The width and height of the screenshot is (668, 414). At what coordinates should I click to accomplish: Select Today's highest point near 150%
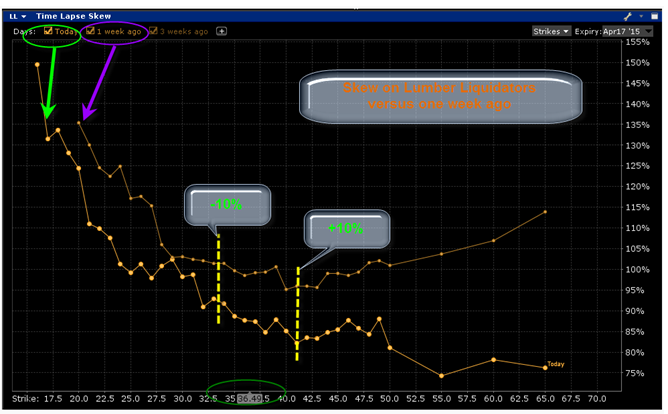click(37, 65)
